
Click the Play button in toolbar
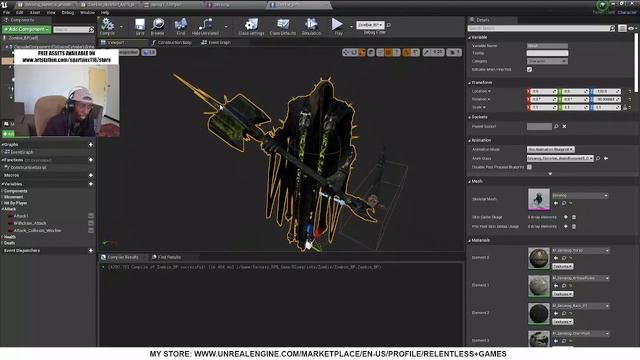point(338,27)
